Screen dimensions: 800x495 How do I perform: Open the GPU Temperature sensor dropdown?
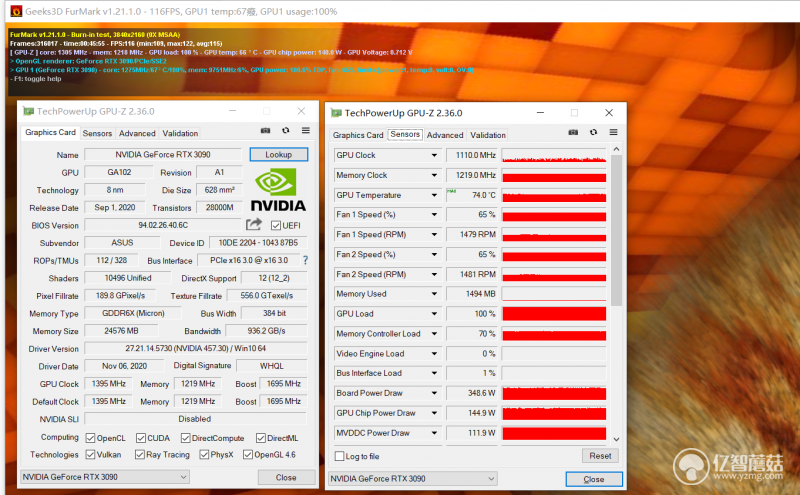(434, 195)
